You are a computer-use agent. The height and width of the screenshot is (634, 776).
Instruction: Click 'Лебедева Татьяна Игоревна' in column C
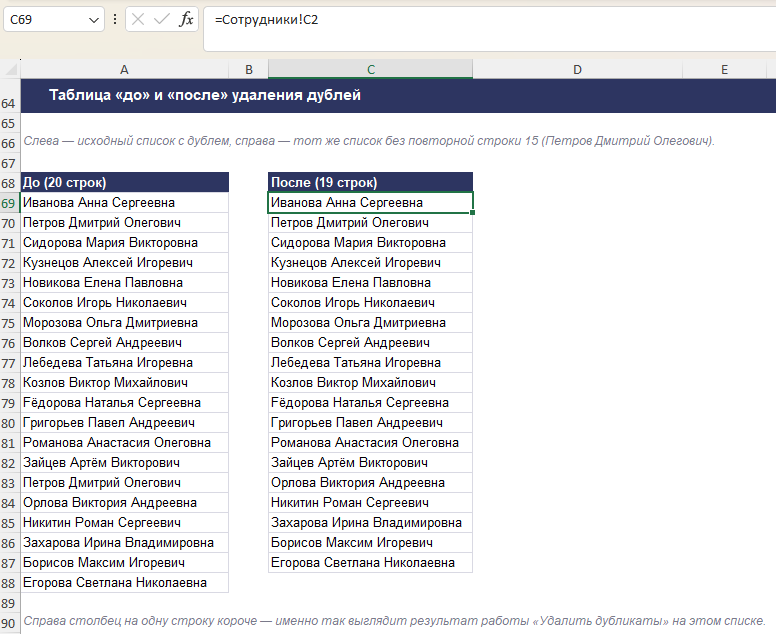371,362
